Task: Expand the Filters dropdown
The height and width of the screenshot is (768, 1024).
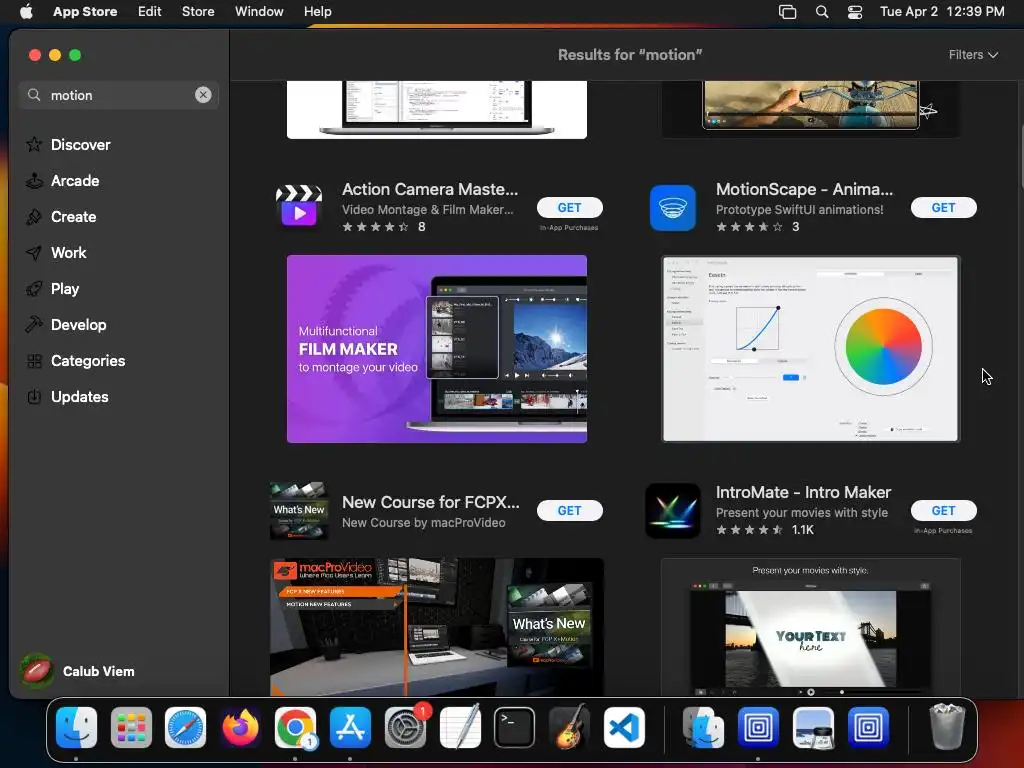Action: [973, 55]
